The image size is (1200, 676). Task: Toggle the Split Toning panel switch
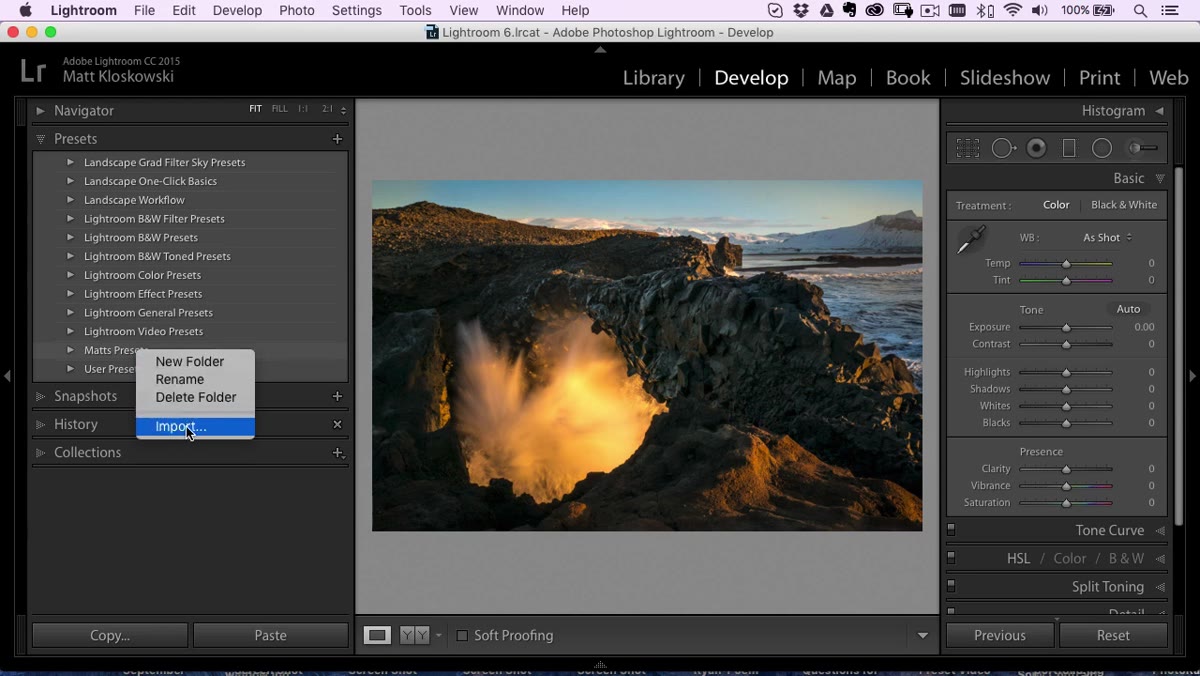[951, 586]
